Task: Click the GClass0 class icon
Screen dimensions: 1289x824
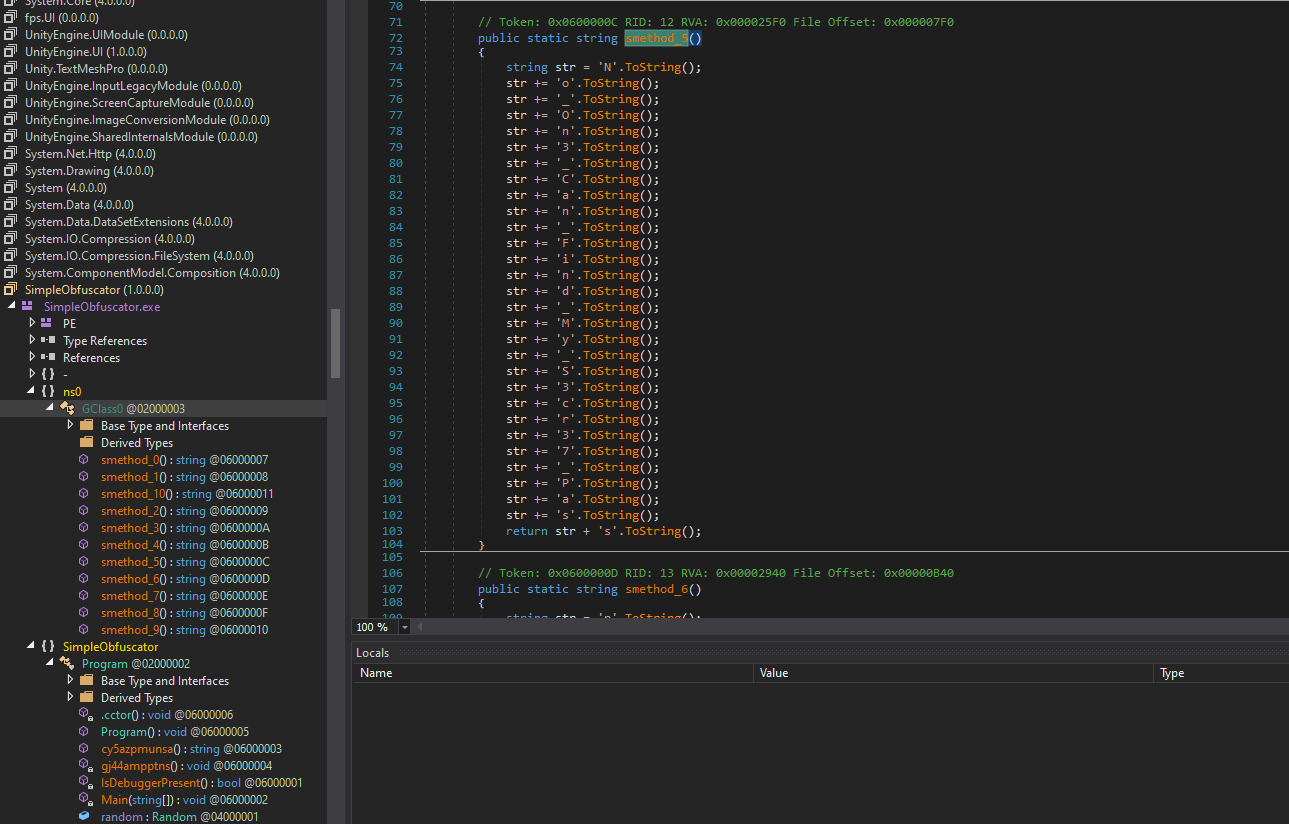Action: (x=67, y=409)
